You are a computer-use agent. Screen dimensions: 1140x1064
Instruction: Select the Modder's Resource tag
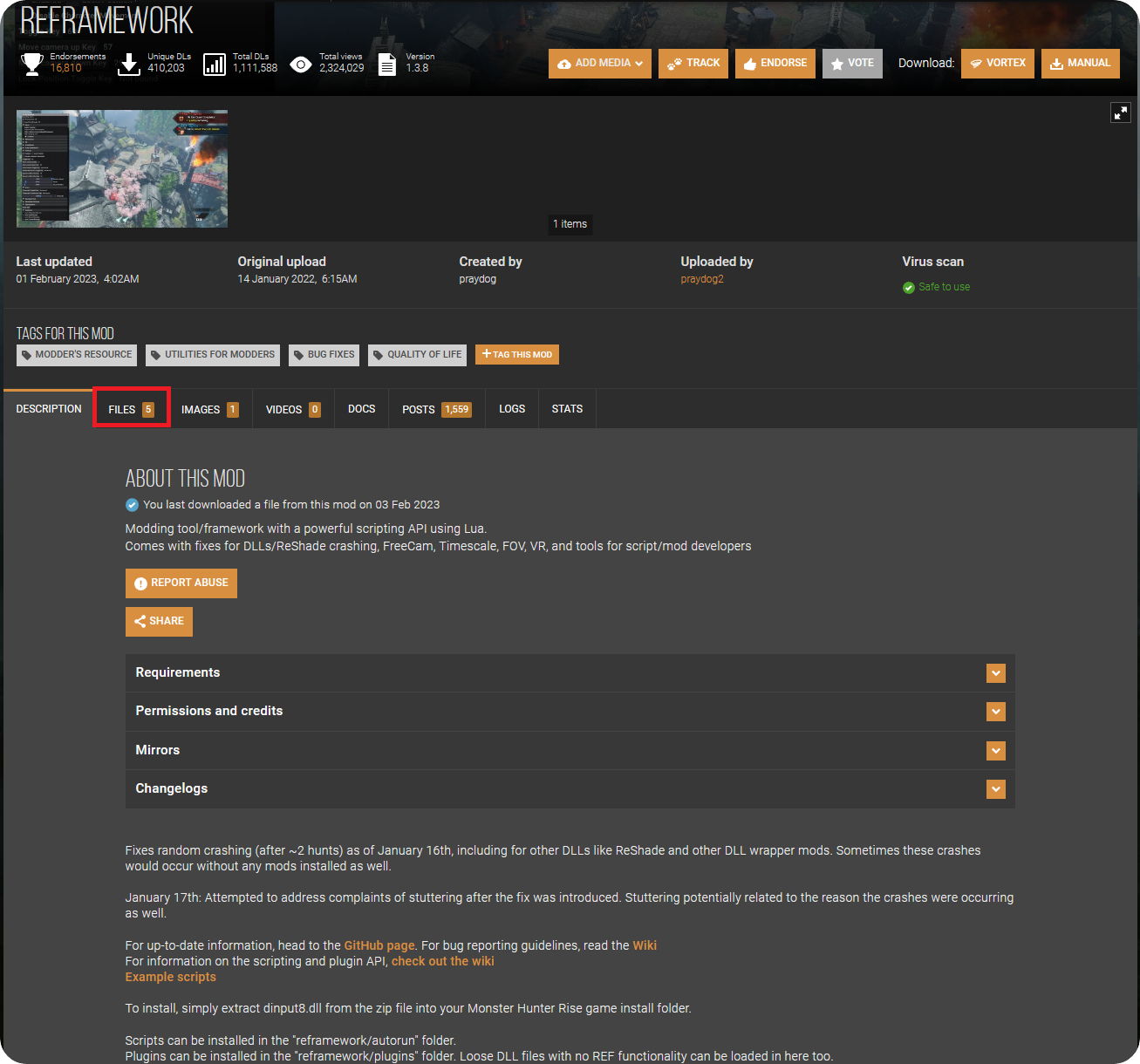coord(77,355)
